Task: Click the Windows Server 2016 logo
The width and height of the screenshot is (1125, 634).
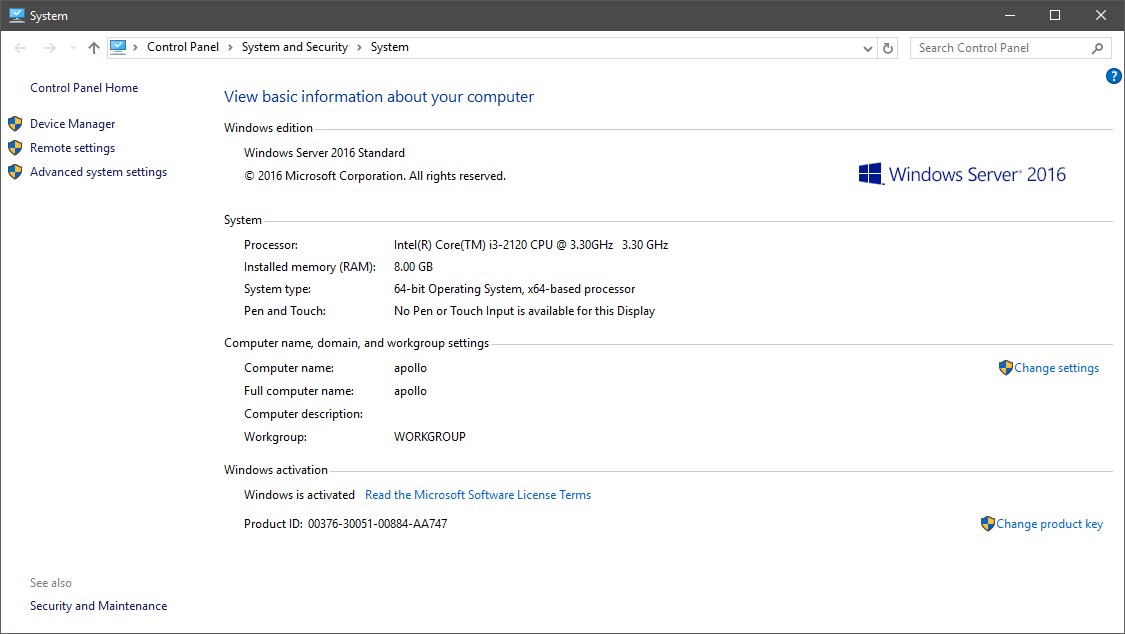Action: point(961,174)
